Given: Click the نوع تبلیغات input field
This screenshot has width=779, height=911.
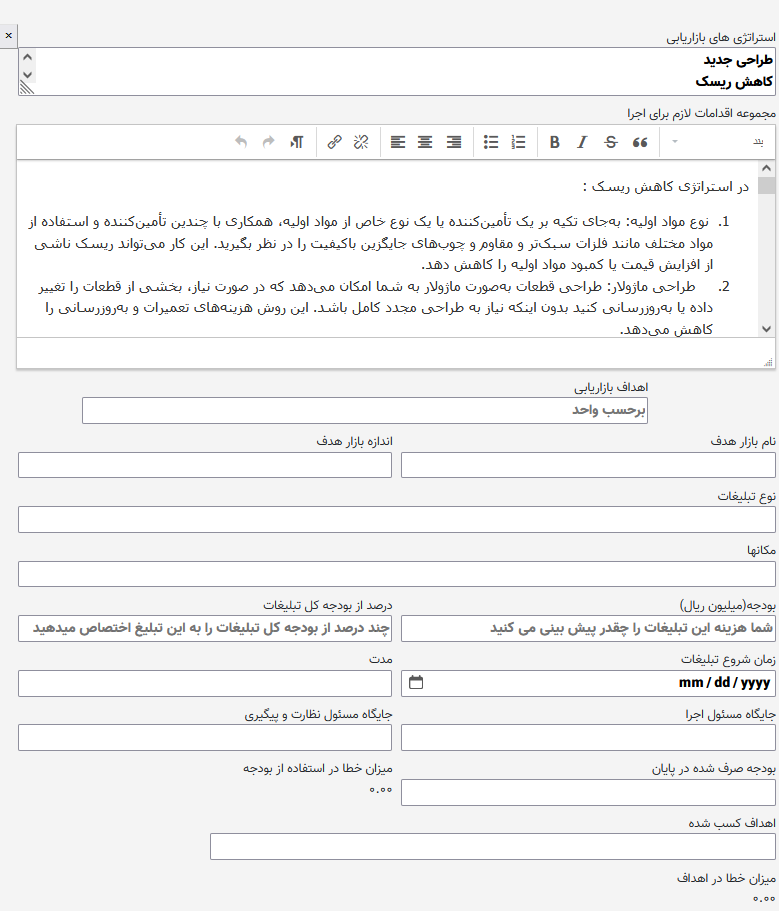Looking at the screenshot, I should coord(397,519).
